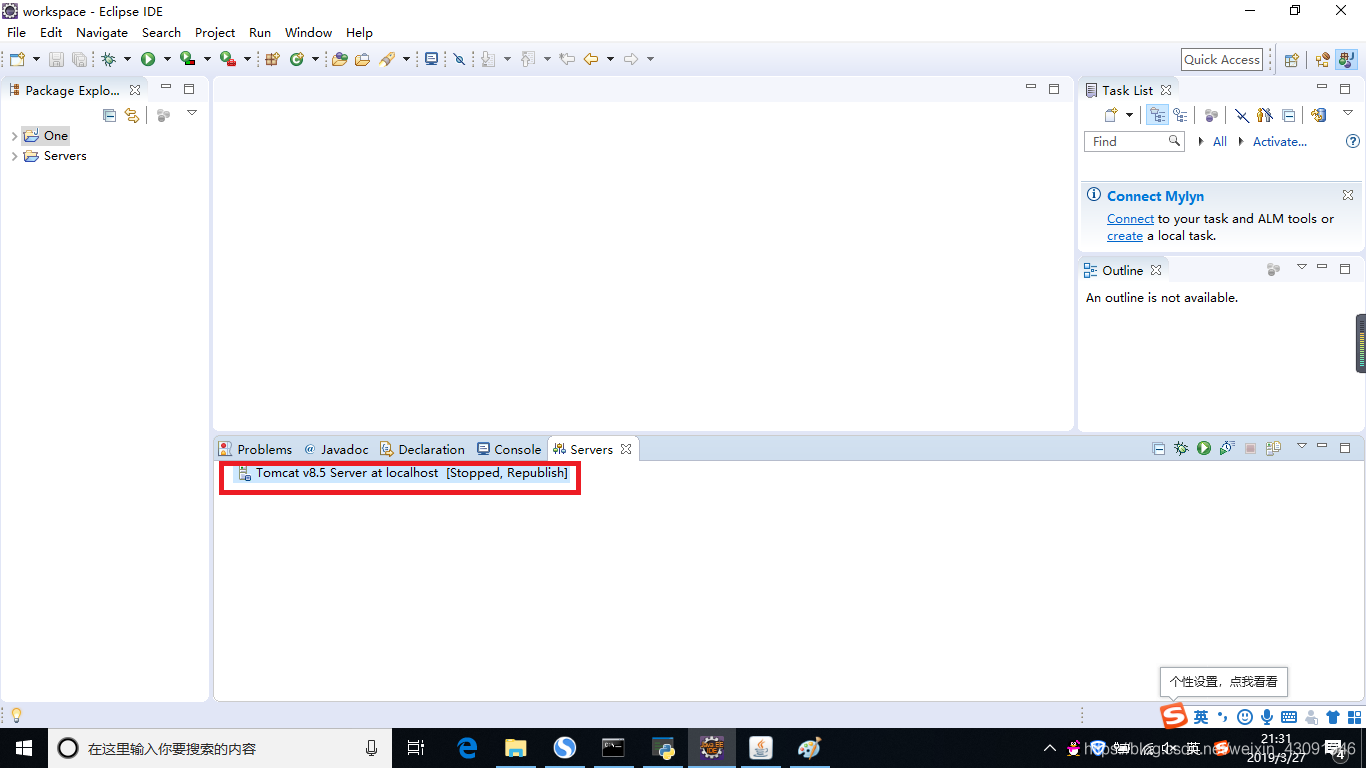Click Collapse All in Servers view toolbar
Viewport: 1366px width, 768px height.
coord(1158,448)
